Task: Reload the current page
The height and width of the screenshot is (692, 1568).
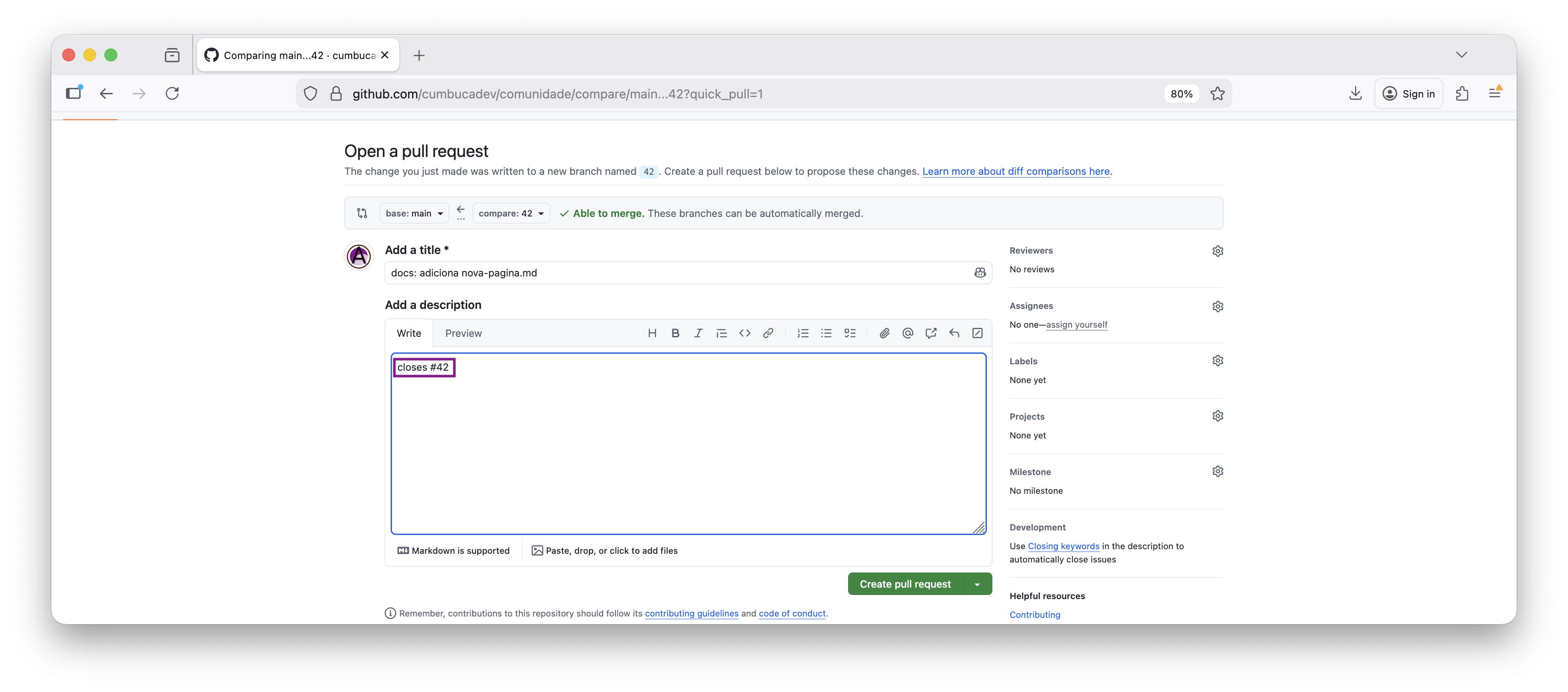Action: point(172,94)
